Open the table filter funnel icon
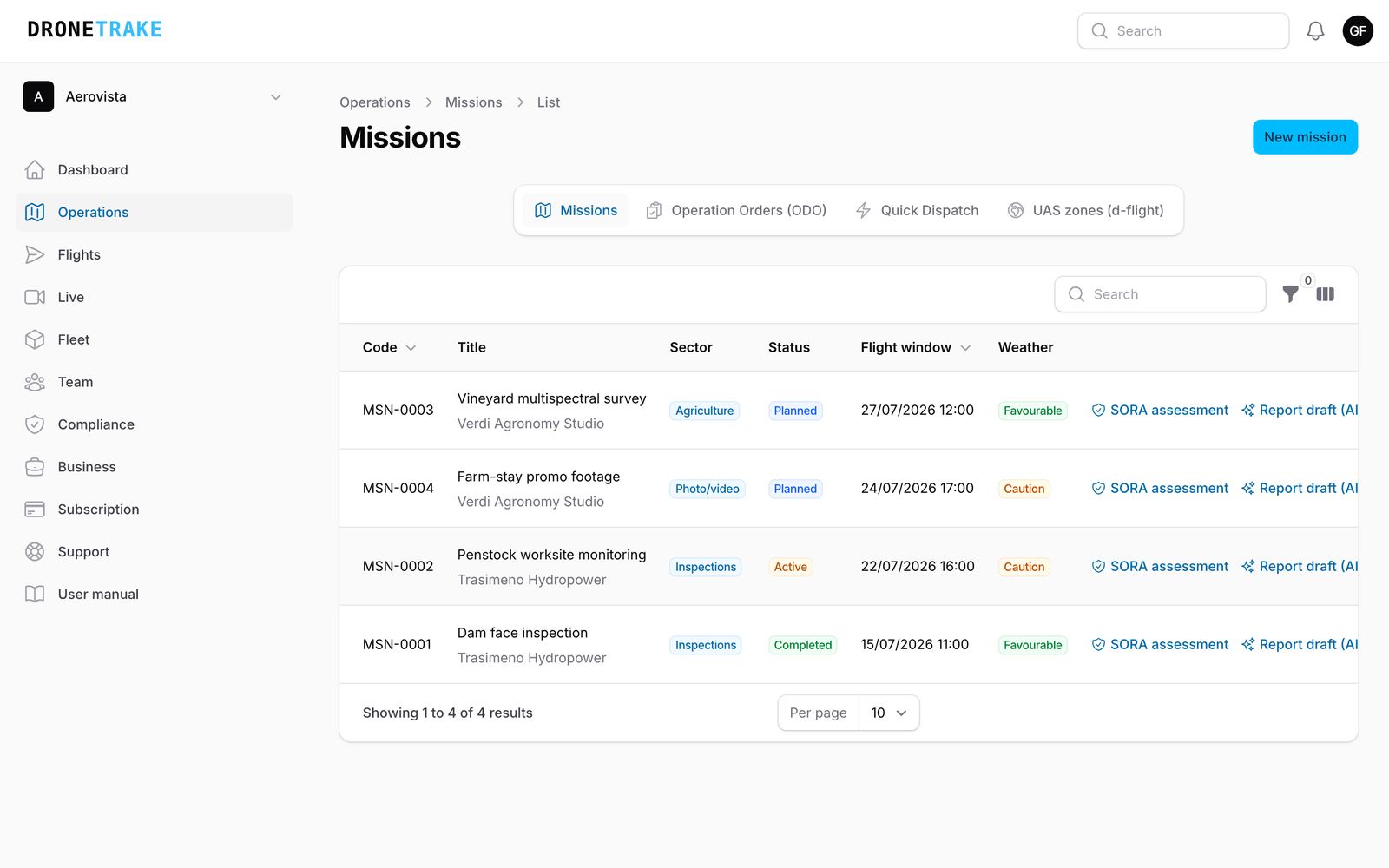Screen dimensions: 1389x868 click(x=1291, y=294)
